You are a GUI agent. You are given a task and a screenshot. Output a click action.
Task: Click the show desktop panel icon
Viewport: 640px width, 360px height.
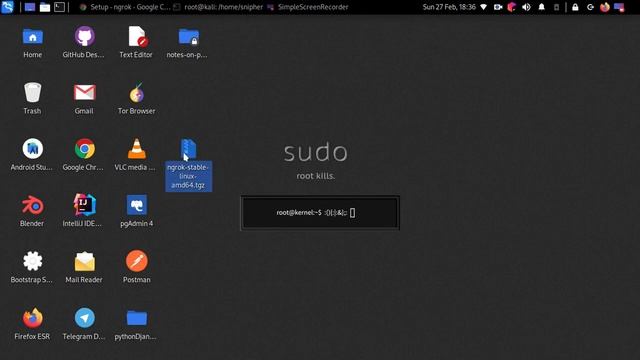point(30,7)
